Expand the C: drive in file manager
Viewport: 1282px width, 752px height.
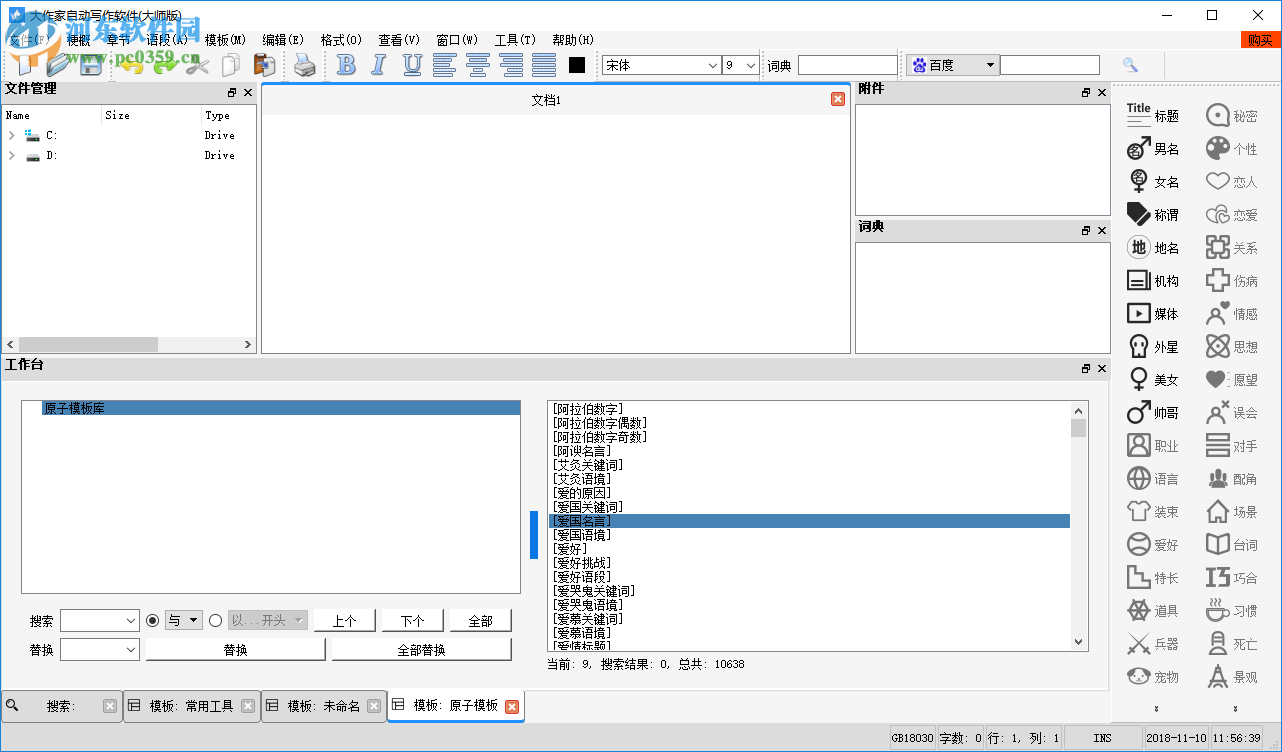(x=11, y=135)
